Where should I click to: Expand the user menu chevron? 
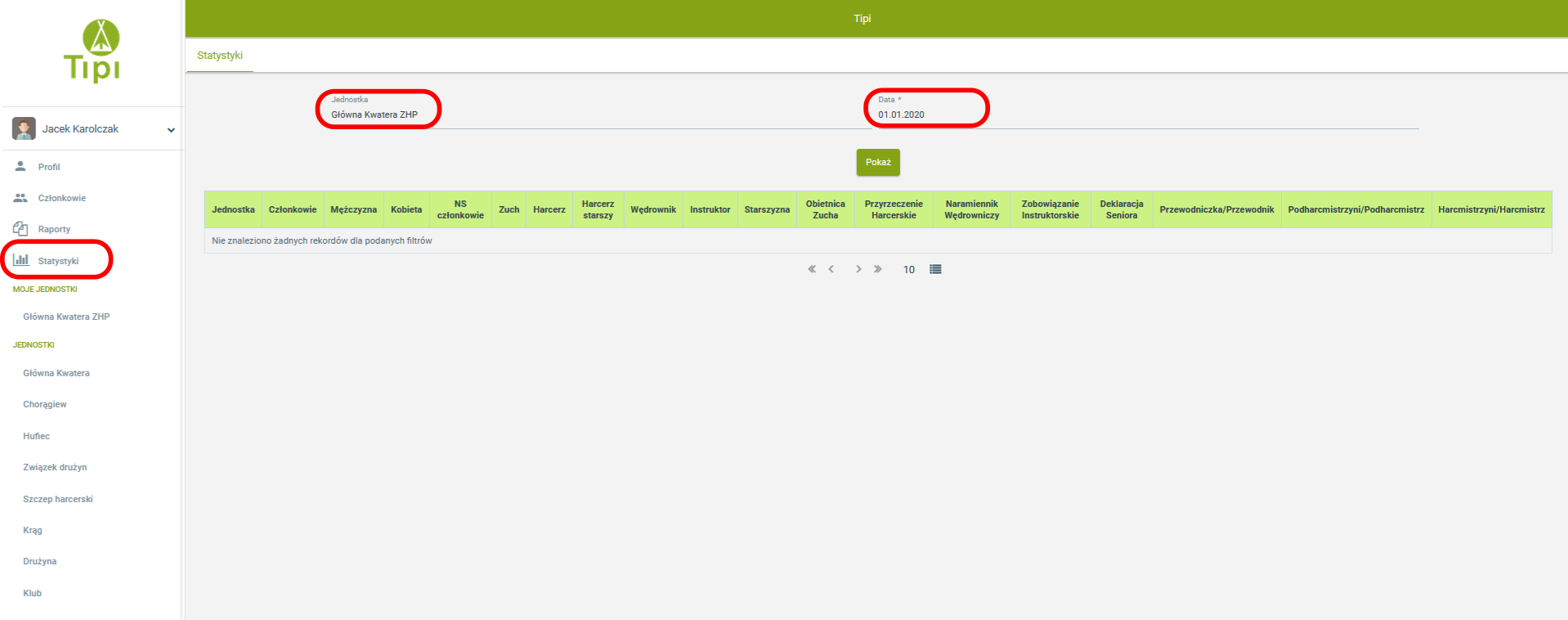pos(171,130)
